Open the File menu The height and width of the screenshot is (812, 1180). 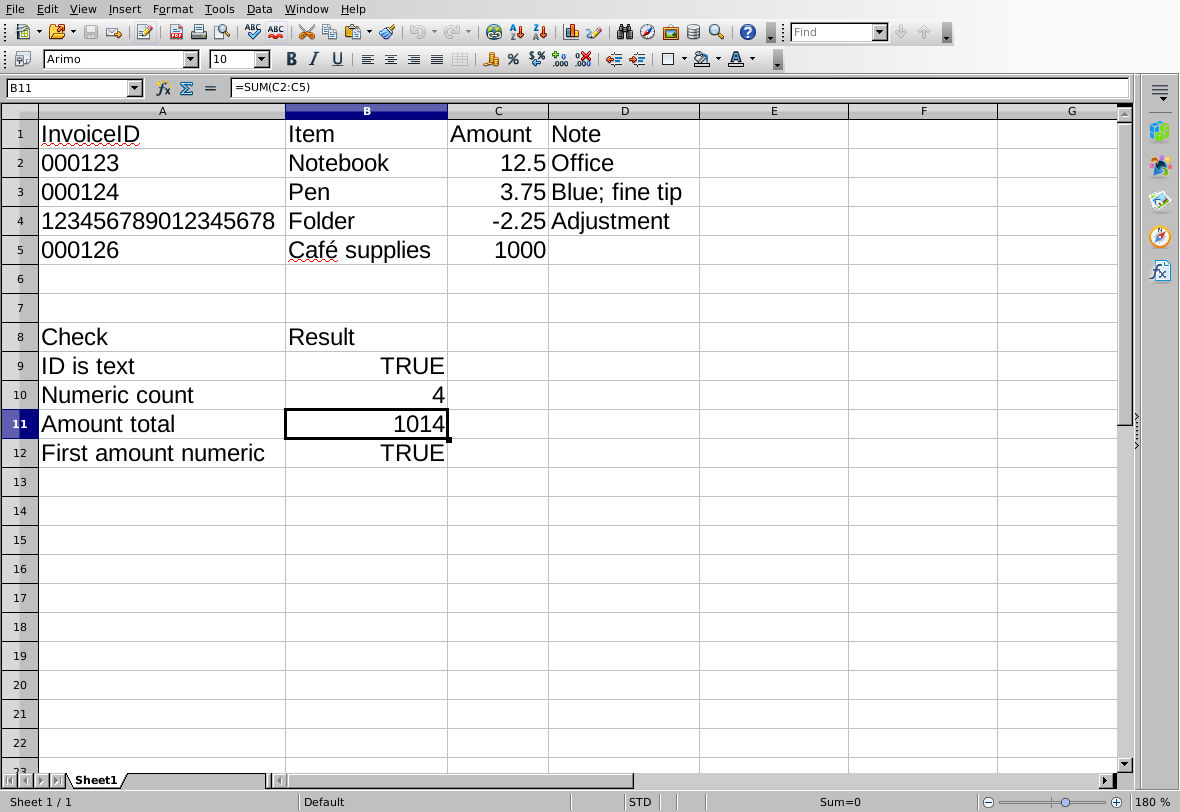(15, 9)
